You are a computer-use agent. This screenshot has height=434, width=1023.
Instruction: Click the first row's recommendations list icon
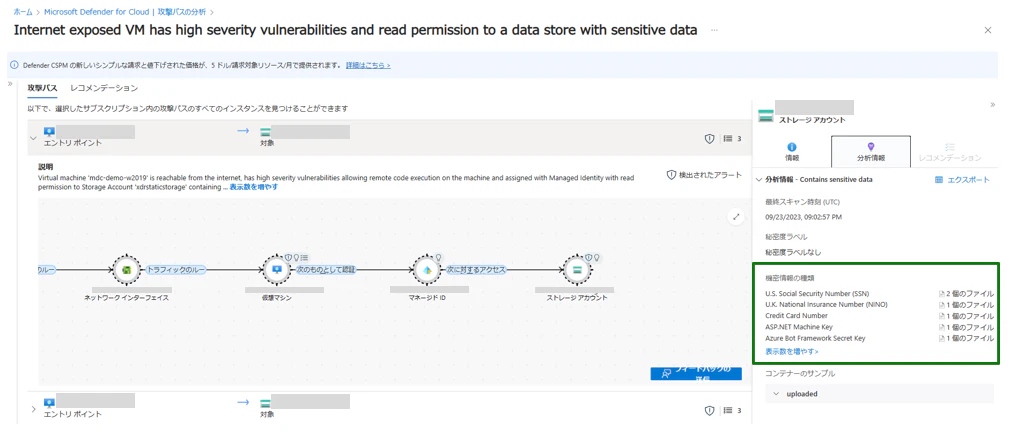click(x=728, y=138)
